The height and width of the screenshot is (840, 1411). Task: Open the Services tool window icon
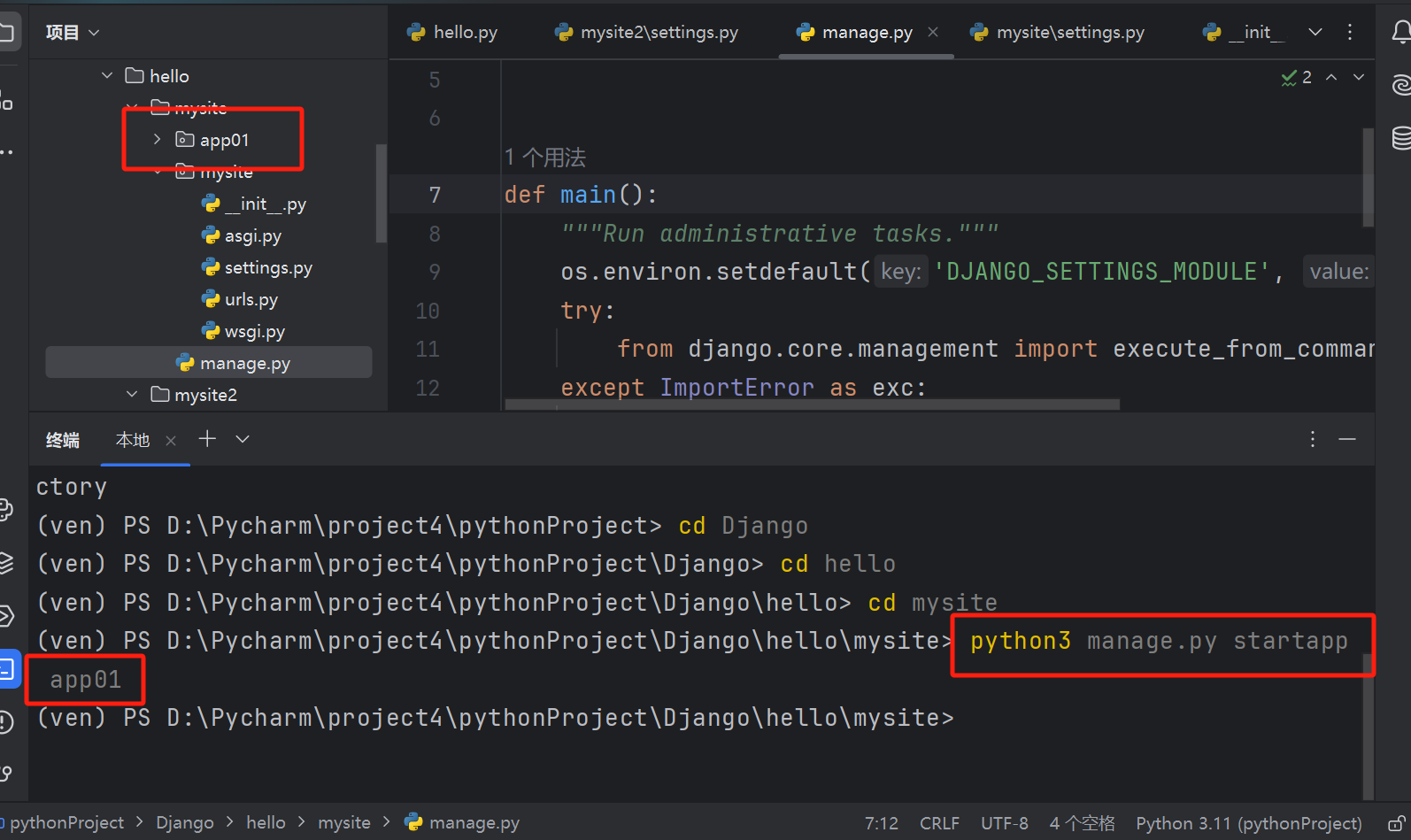pyautogui.click(x=7, y=616)
